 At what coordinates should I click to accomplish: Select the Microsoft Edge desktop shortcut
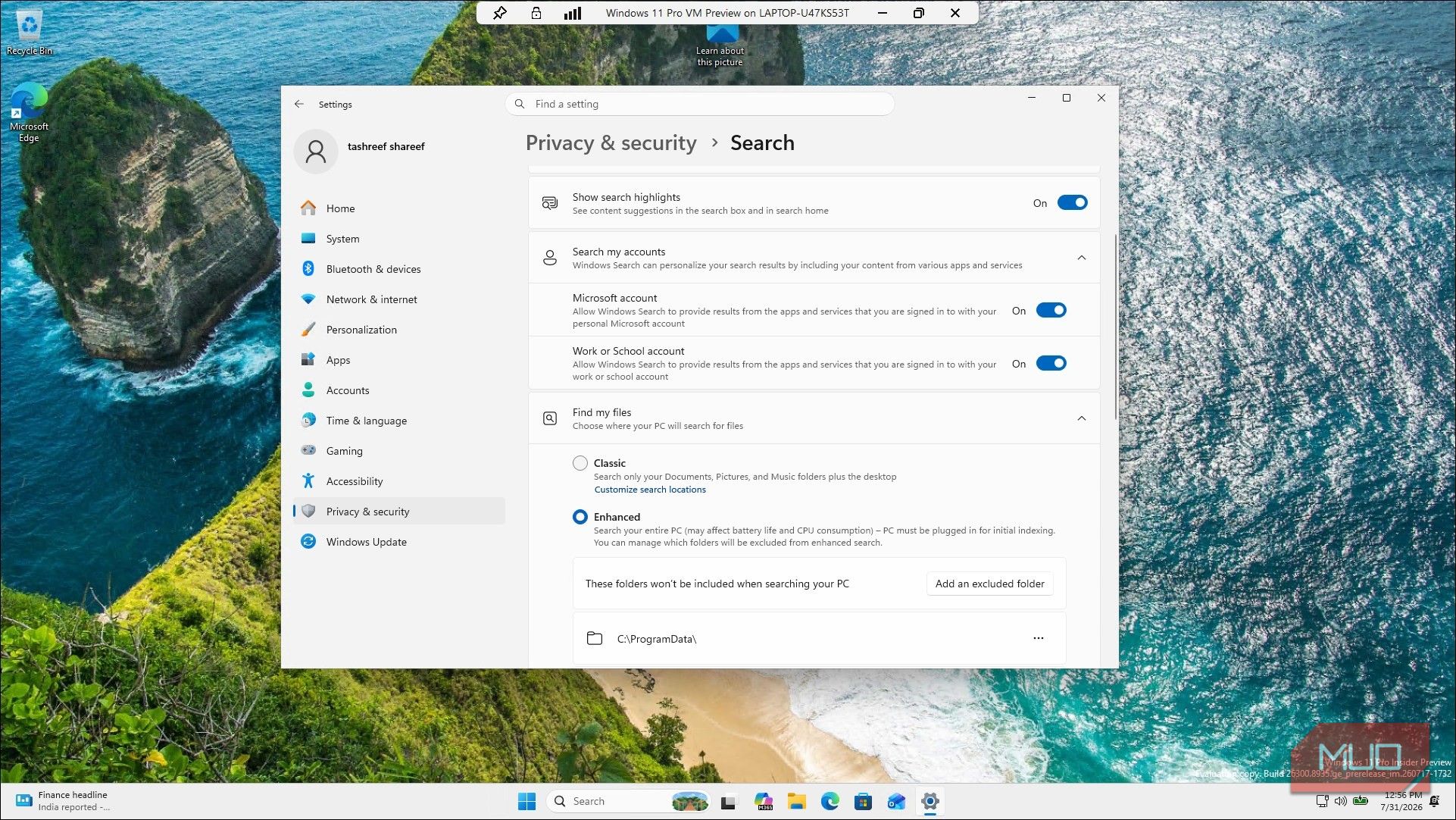click(29, 112)
